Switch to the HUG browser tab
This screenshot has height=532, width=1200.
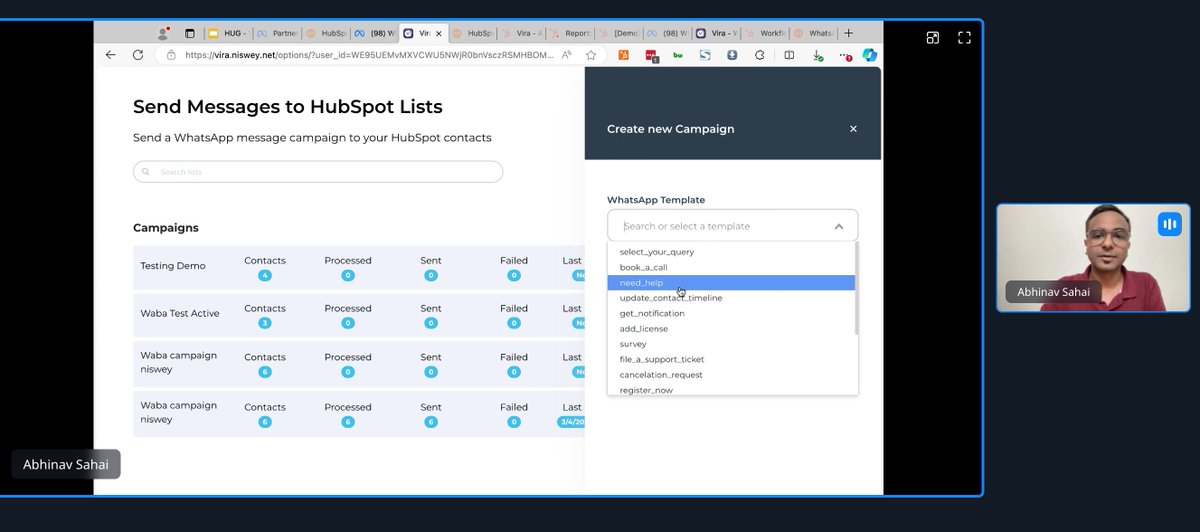(229, 33)
